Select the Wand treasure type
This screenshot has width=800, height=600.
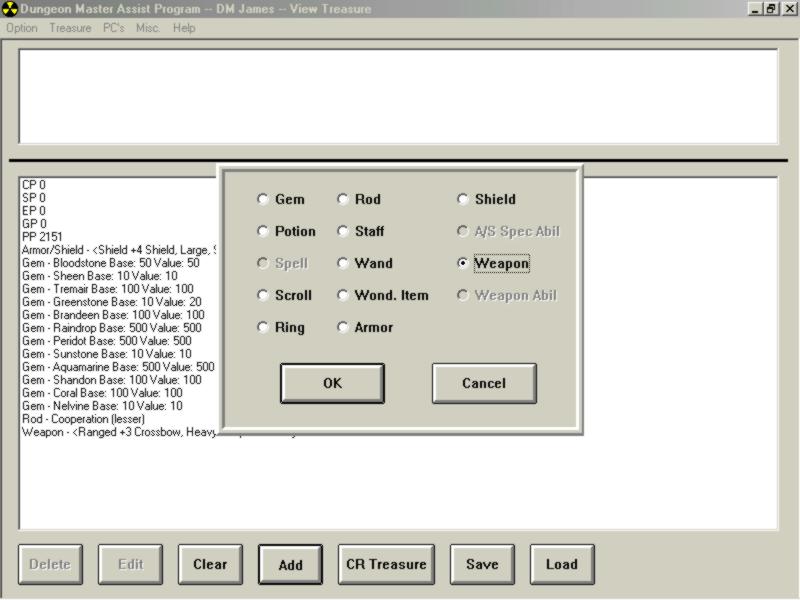click(344, 263)
